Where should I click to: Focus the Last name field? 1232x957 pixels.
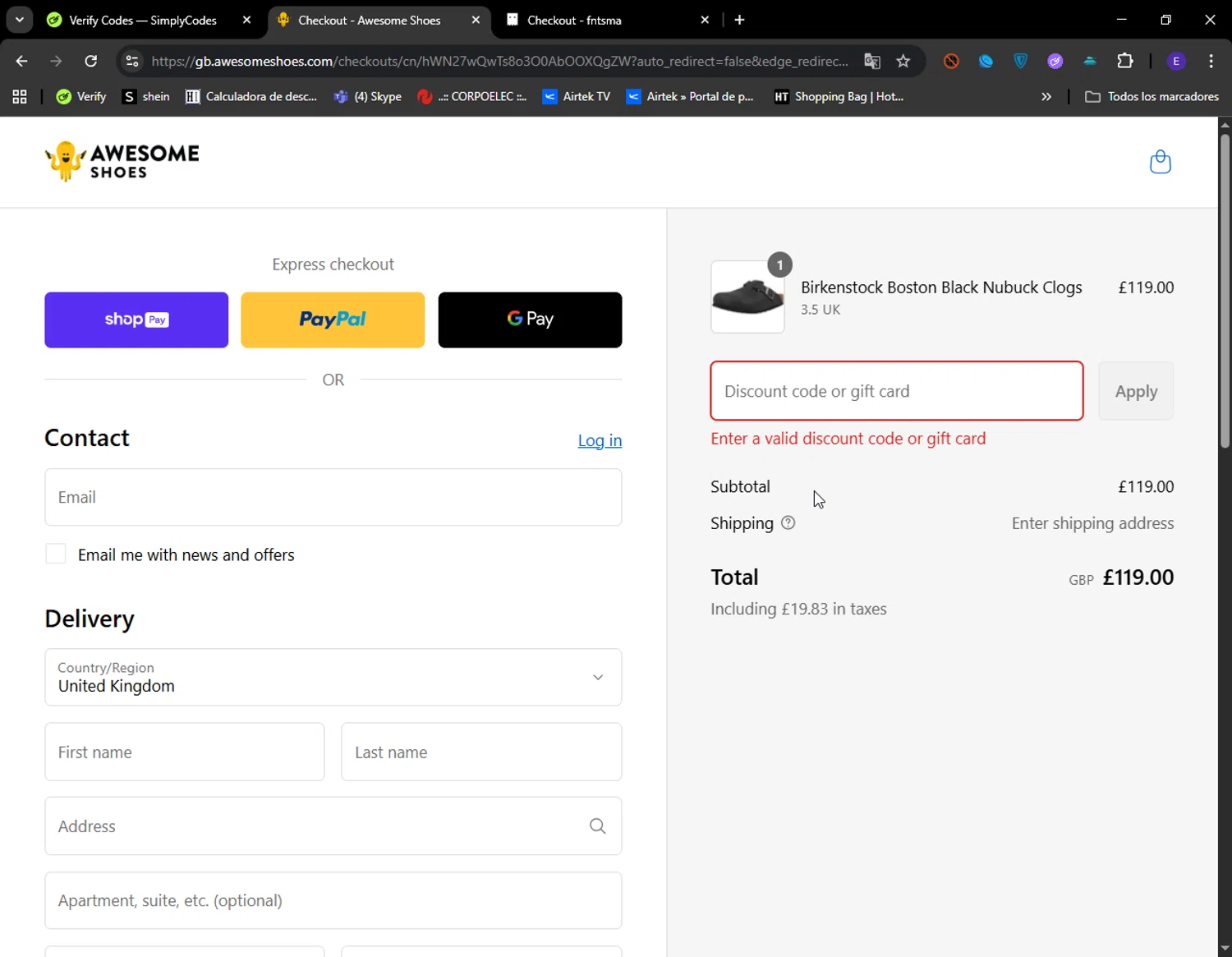click(x=481, y=752)
